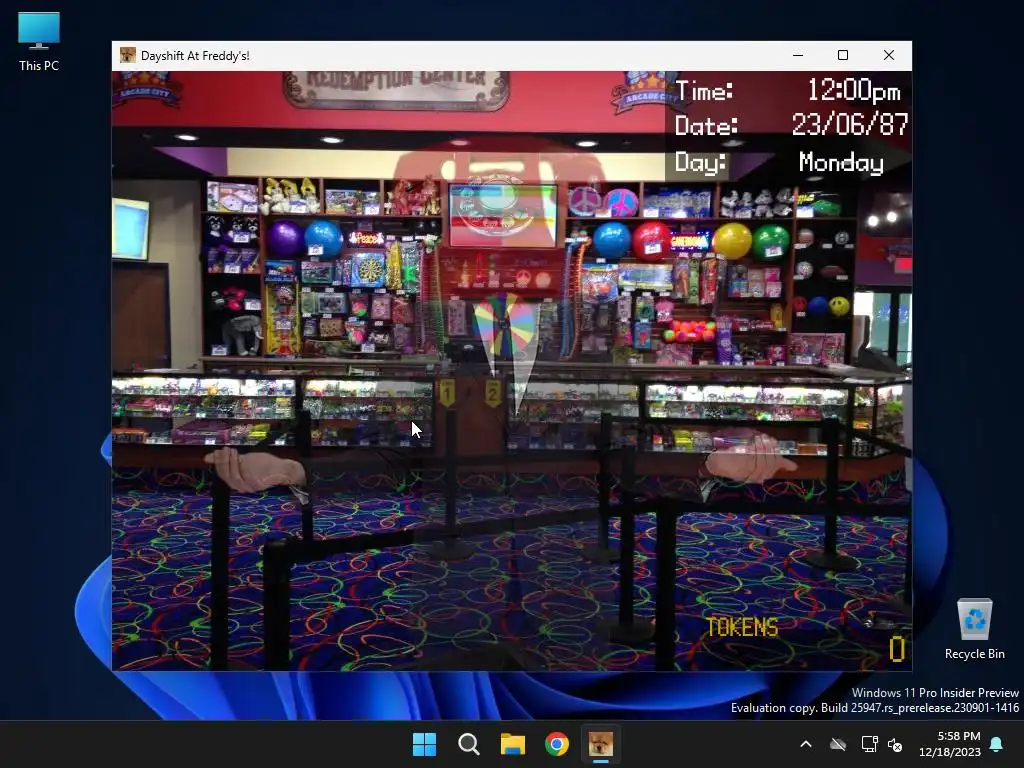Click the yellow smiley face ball
Screen dimensions: 1024x768
click(839, 306)
